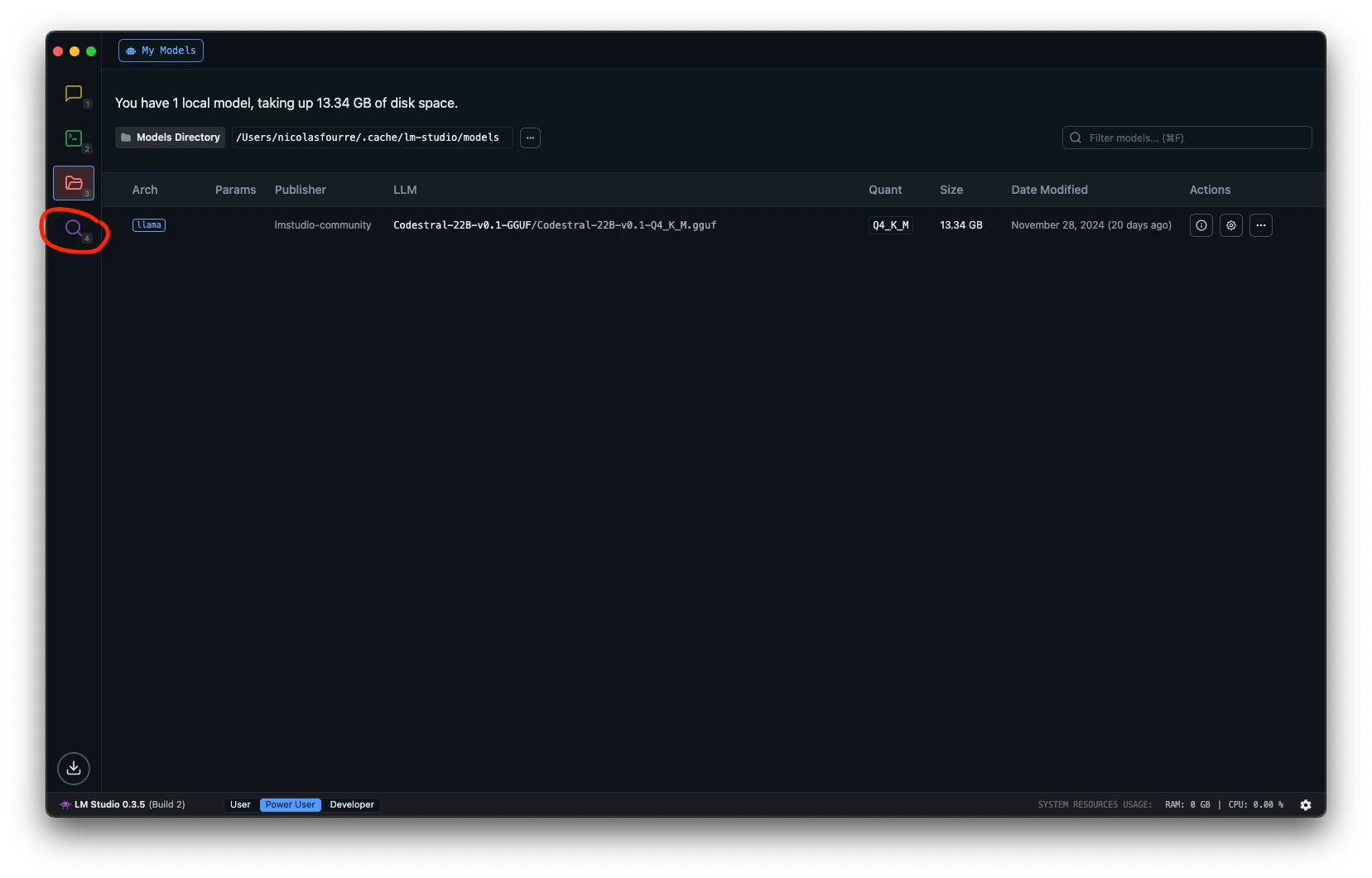Viewport: 1372px width, 878px height.
Task: Select the My Models tab
Action: pyautogui.click(x=161, y=51)
